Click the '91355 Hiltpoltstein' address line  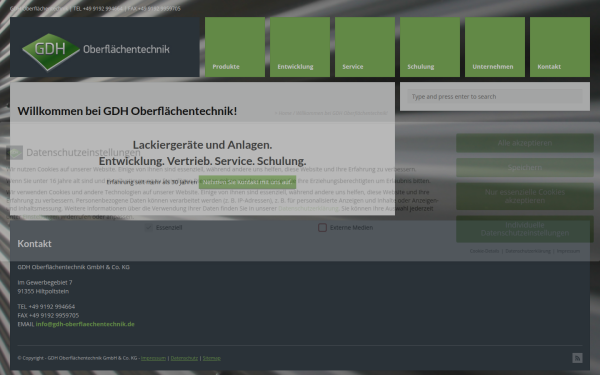pyautogui.click(x=43, y=291)
